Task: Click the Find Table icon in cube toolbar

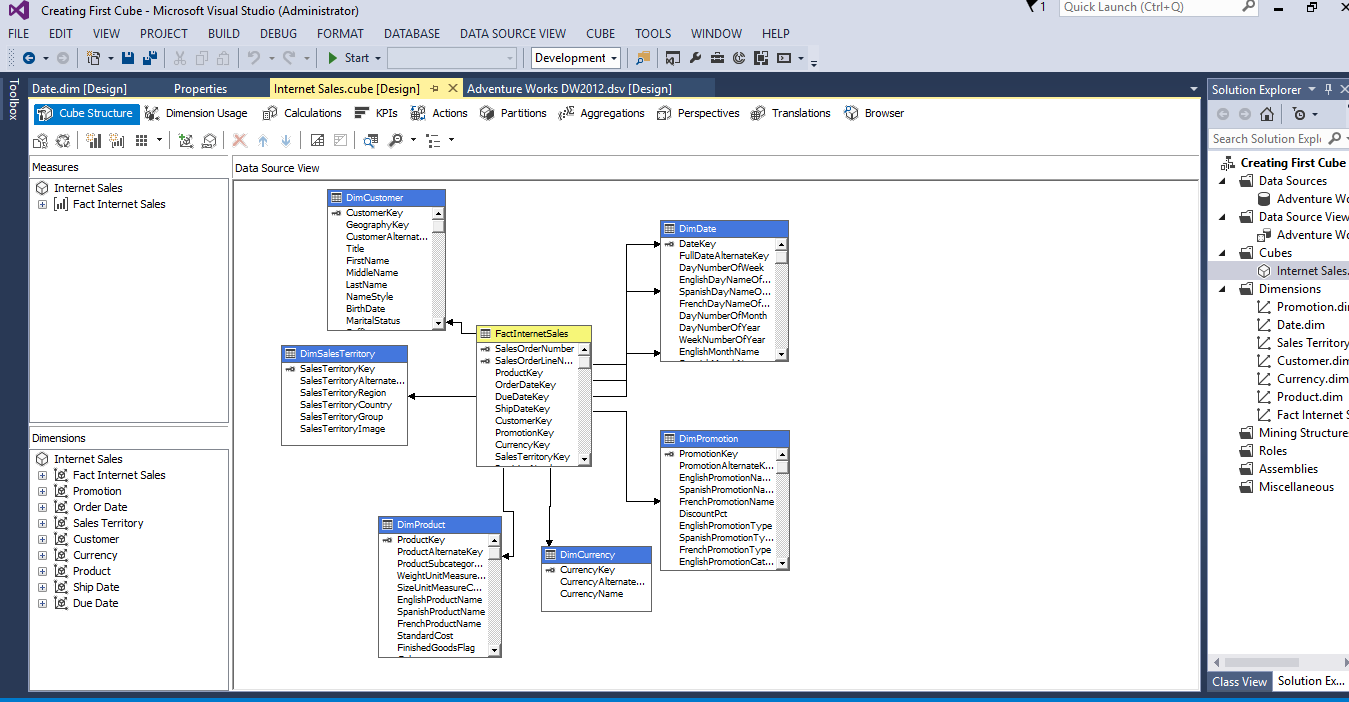Action: (x=371, y=140)
